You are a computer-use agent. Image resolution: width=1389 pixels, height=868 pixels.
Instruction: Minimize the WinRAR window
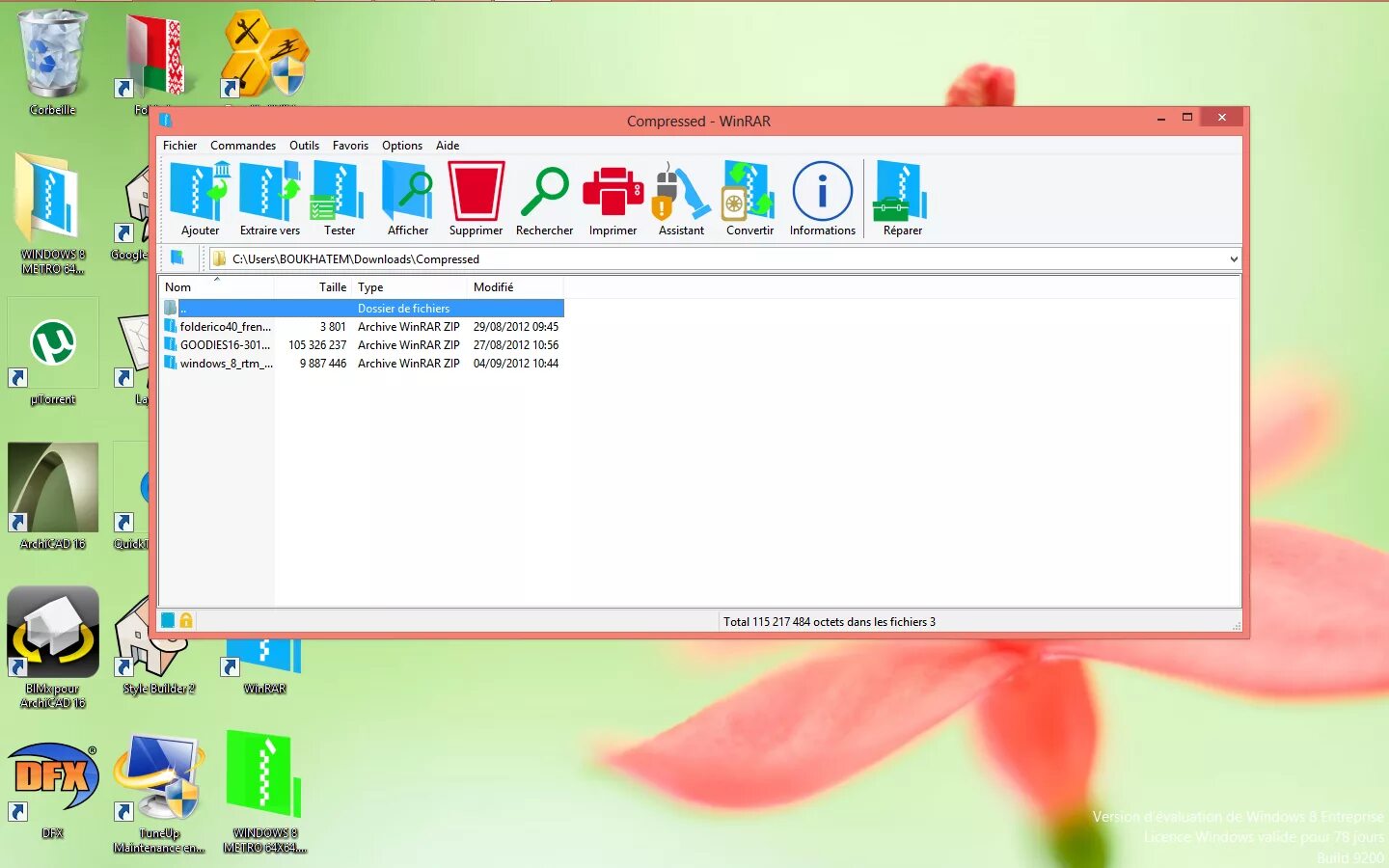1160,118
